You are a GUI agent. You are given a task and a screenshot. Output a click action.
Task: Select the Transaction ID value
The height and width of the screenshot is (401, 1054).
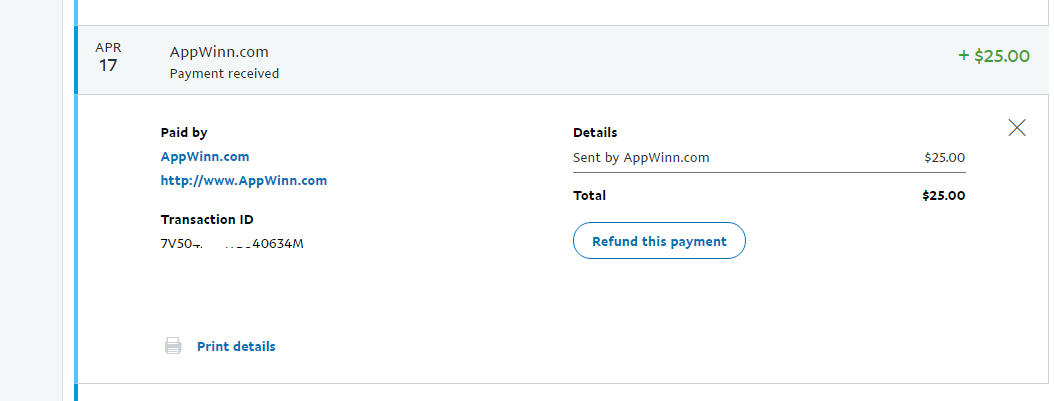232,243
